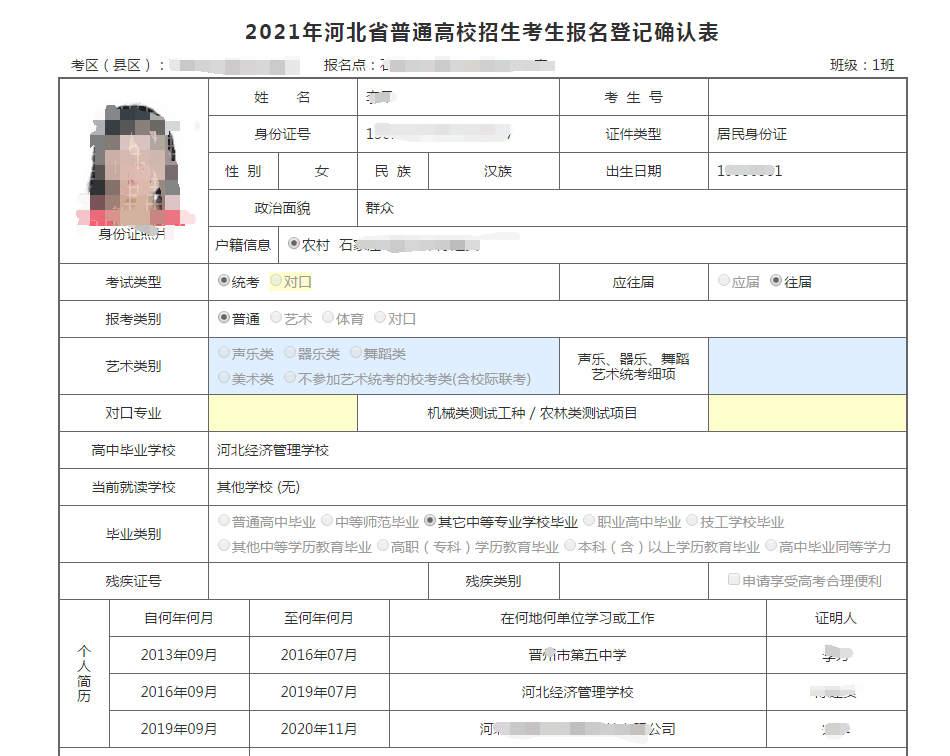
Task: Choose the 应届 graduate radio button
Action: coord(724,280)
